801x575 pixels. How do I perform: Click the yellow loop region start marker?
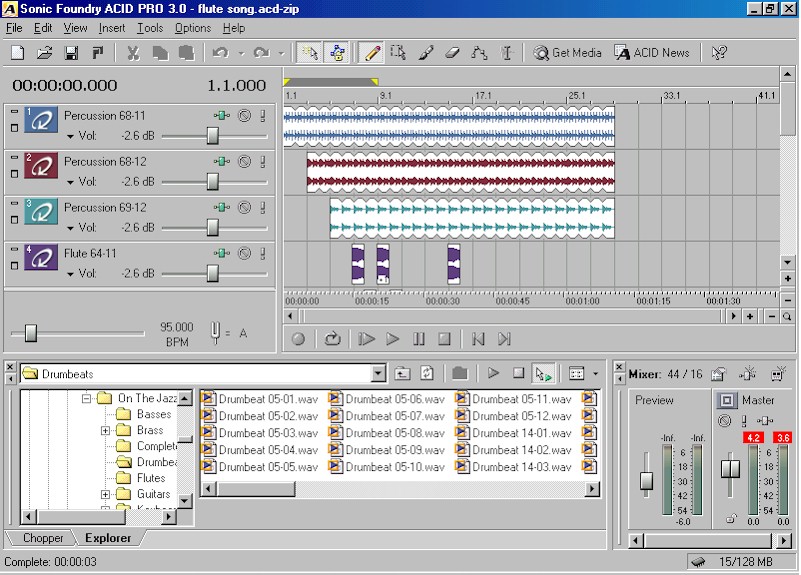click(287, 82)
